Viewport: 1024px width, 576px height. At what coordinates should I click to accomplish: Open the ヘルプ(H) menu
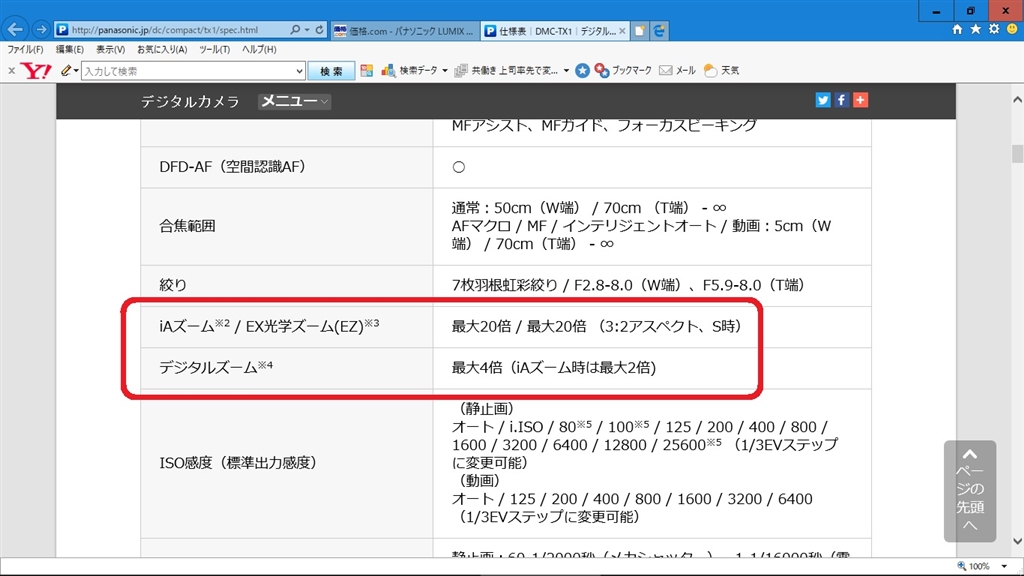(x=259, y=50)
